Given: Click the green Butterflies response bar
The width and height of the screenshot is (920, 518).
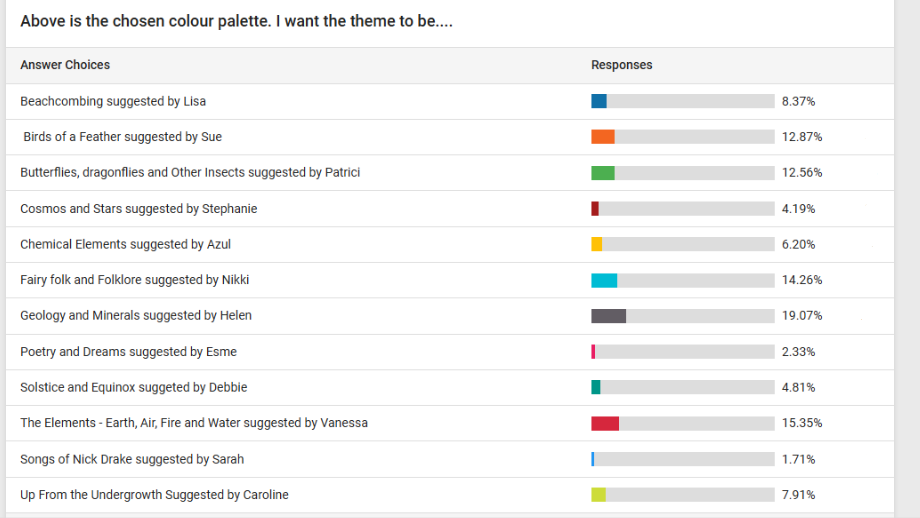Looking at the screenshot, I should tap(603, 172).
